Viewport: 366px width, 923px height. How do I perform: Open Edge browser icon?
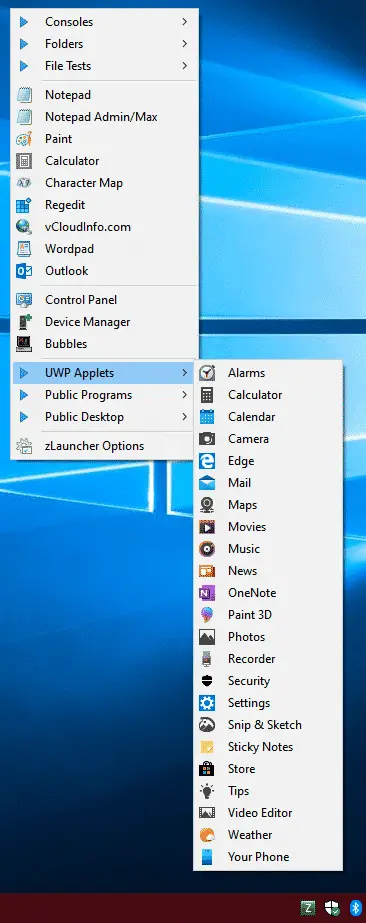coord(207,461)
